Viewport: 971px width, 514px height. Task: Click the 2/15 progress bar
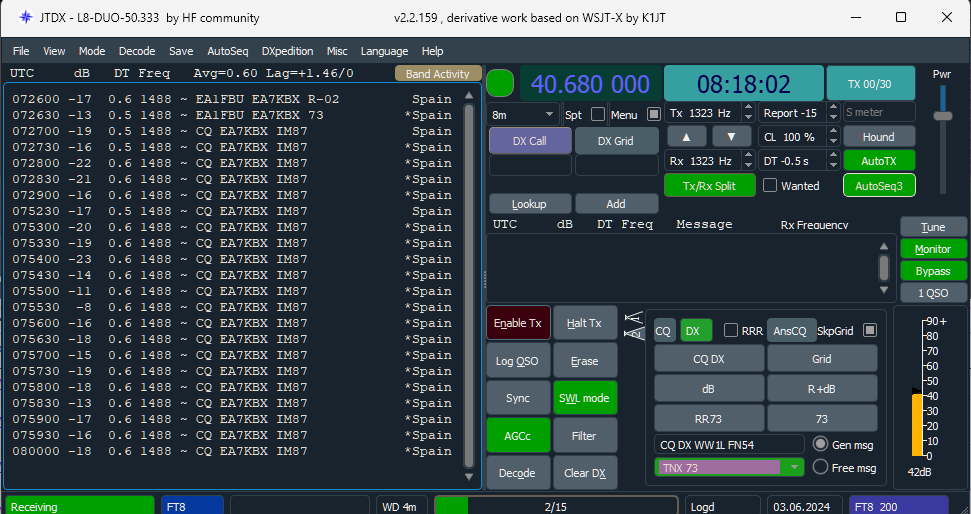(x=555, y=507)
